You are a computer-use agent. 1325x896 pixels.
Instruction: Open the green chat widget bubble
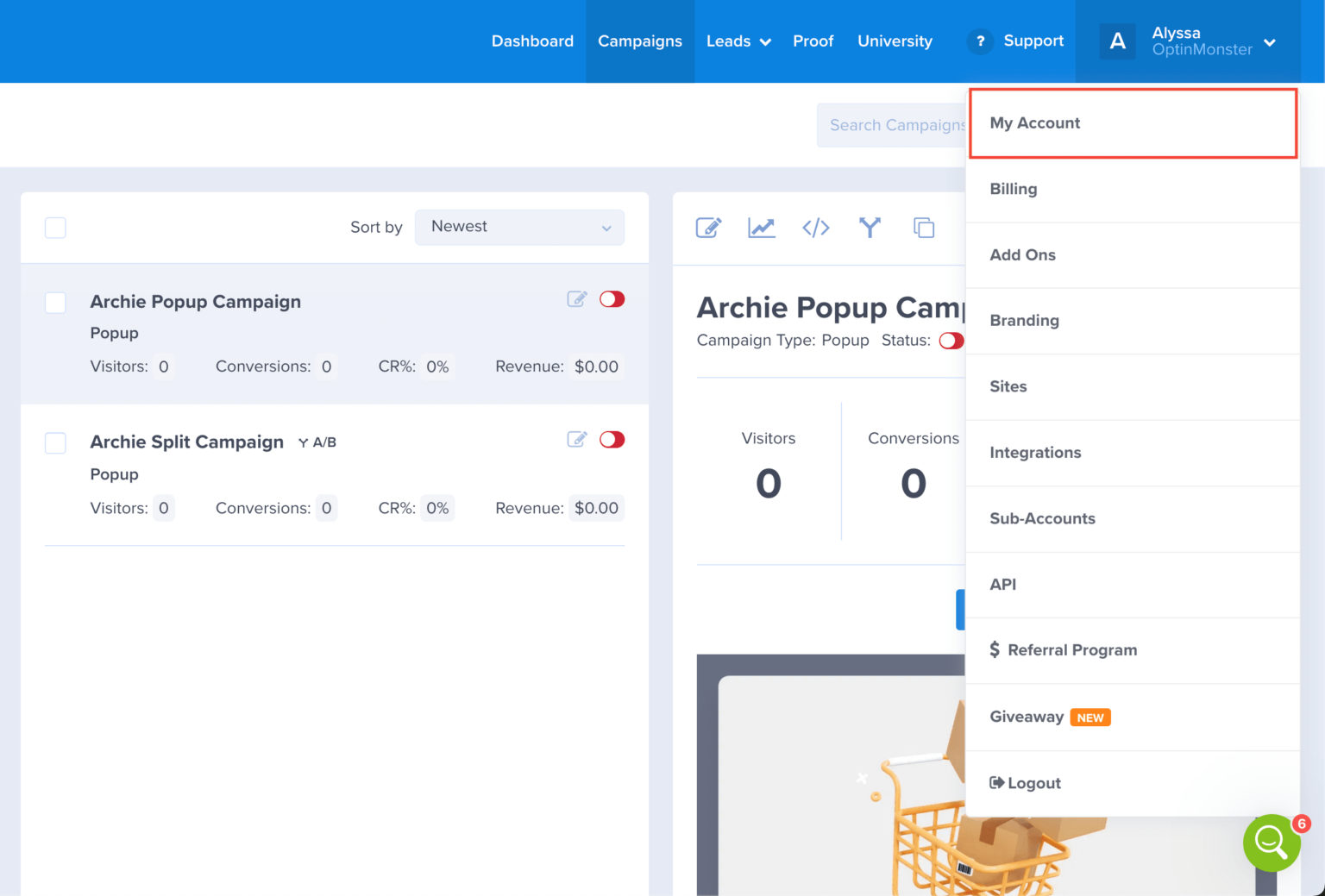pyautogui.click(x=1272, y=843)
